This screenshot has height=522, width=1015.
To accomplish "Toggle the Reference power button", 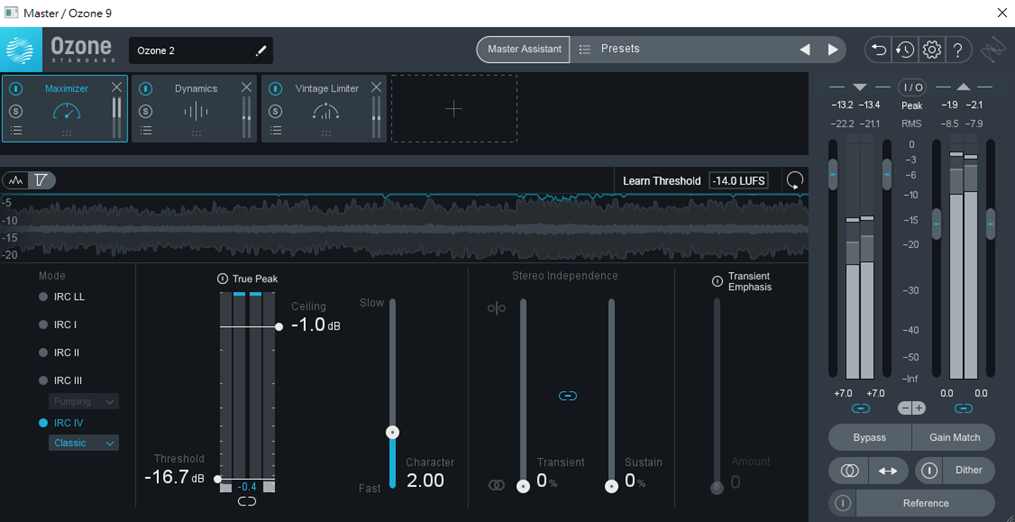I will [x=843, y=503].
